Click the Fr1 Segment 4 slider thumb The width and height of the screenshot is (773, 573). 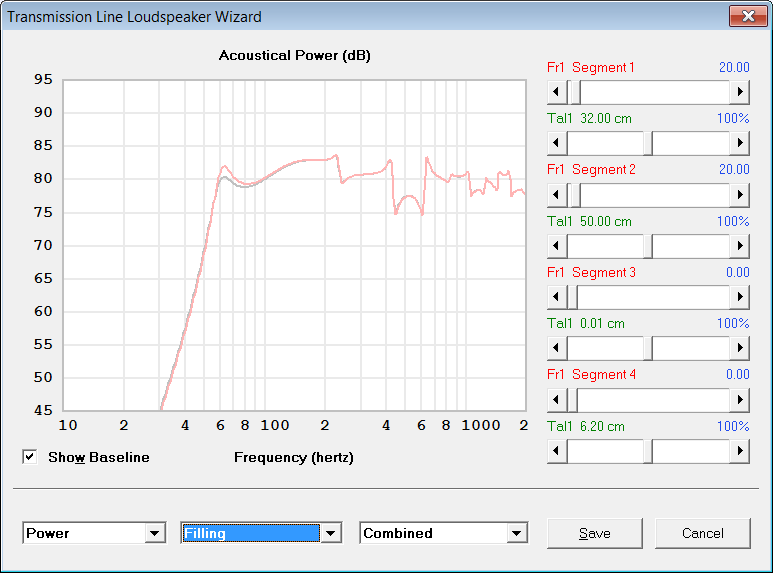pyautogui.click(x=572, y=400)
